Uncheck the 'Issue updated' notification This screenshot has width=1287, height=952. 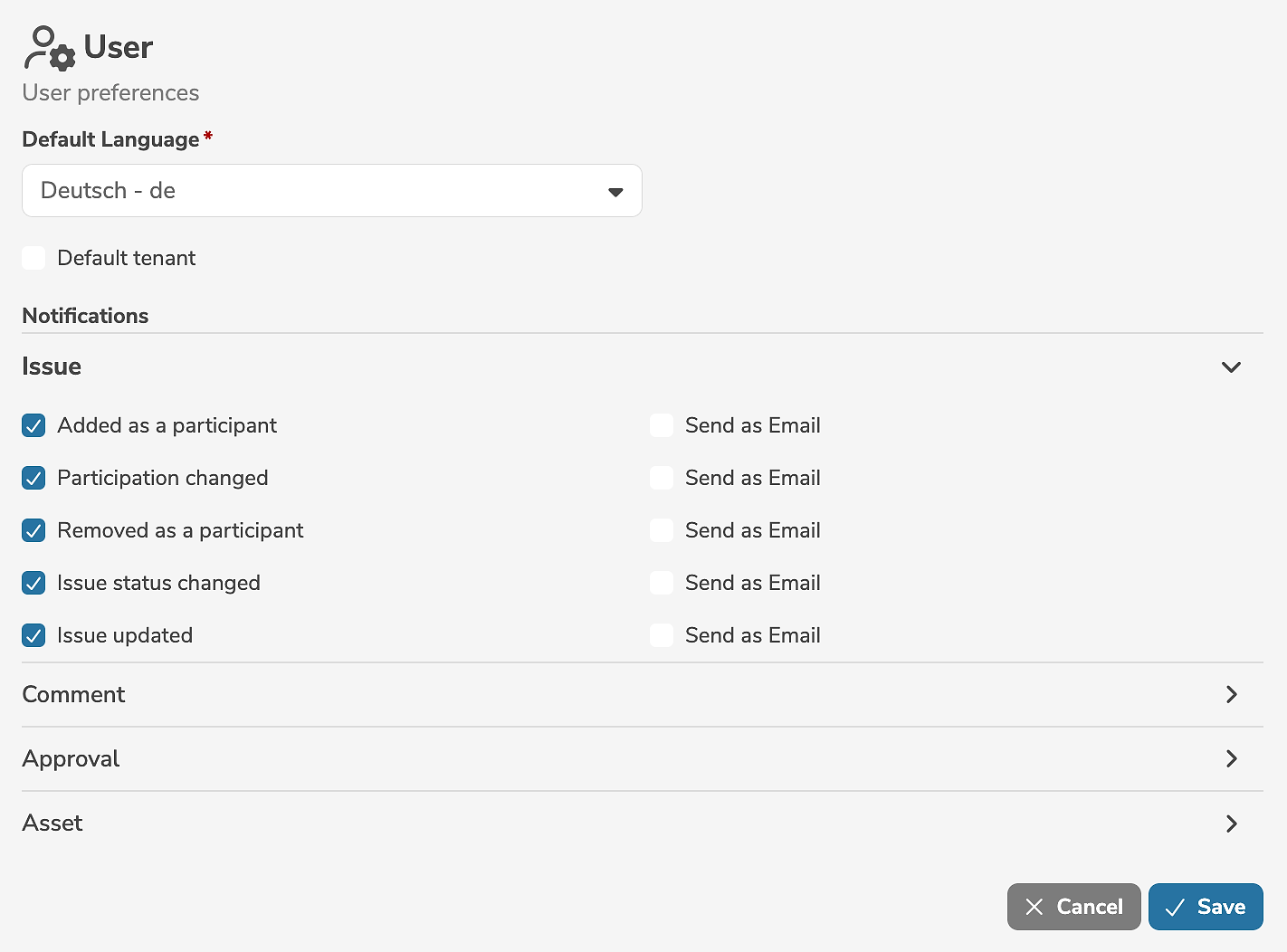tap(33, 635)
